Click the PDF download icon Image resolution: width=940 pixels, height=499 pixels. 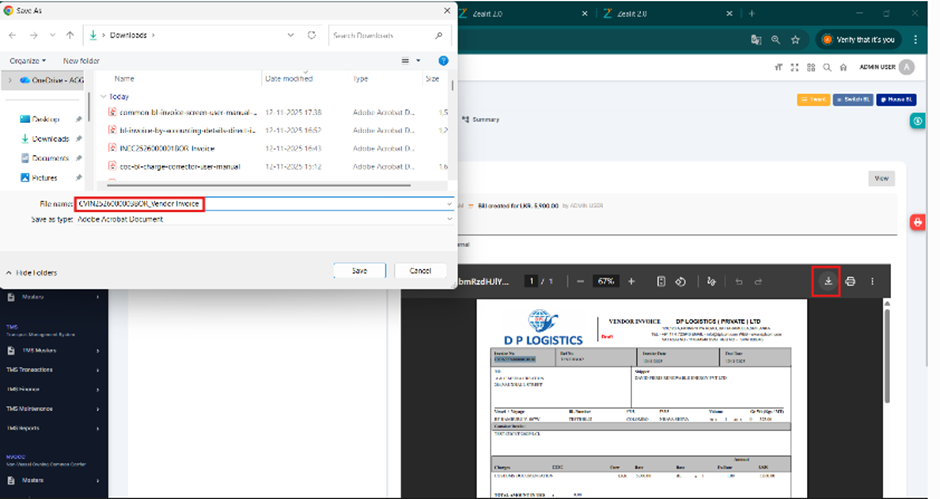click(x=828, y=281)
